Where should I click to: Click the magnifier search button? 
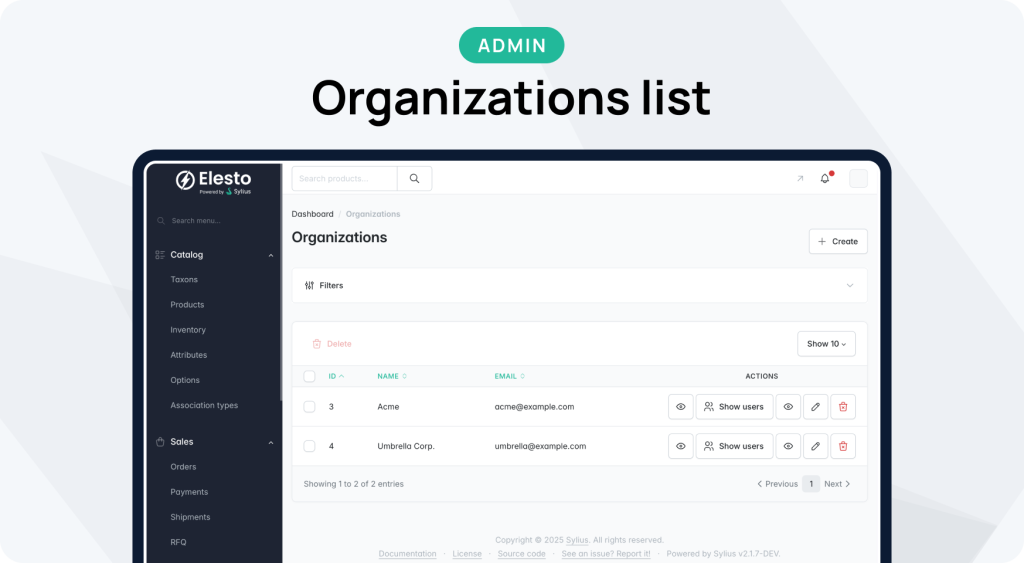click(x=414, y=179)
